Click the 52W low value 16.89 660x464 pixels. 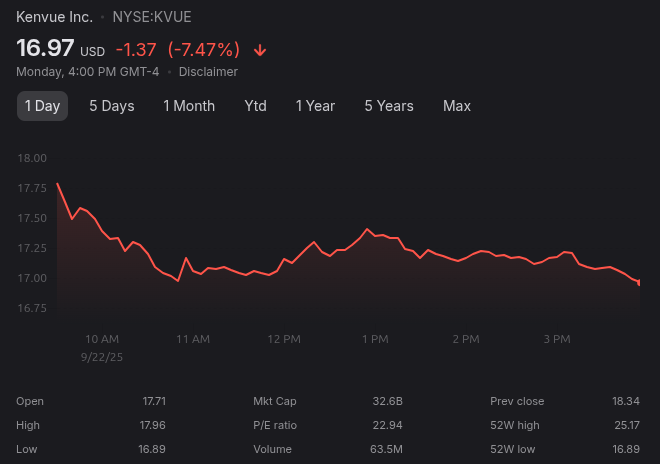click(x=626, y=449)
